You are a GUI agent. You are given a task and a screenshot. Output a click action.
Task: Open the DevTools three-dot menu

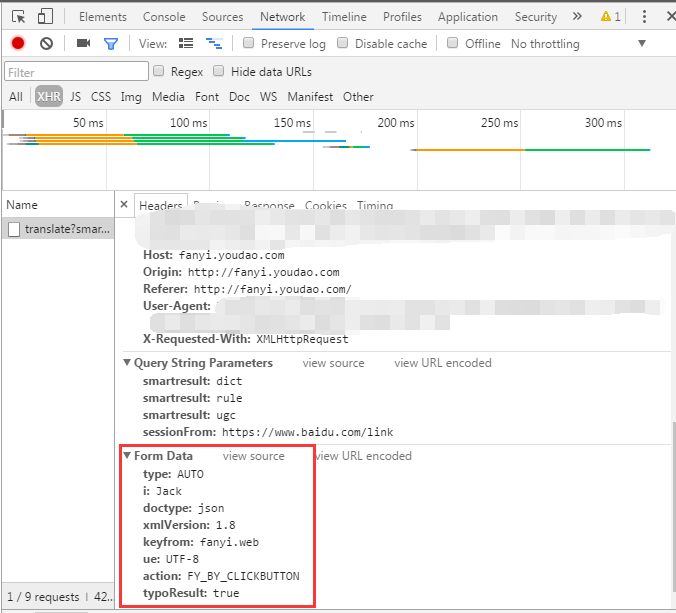[644, 17]
